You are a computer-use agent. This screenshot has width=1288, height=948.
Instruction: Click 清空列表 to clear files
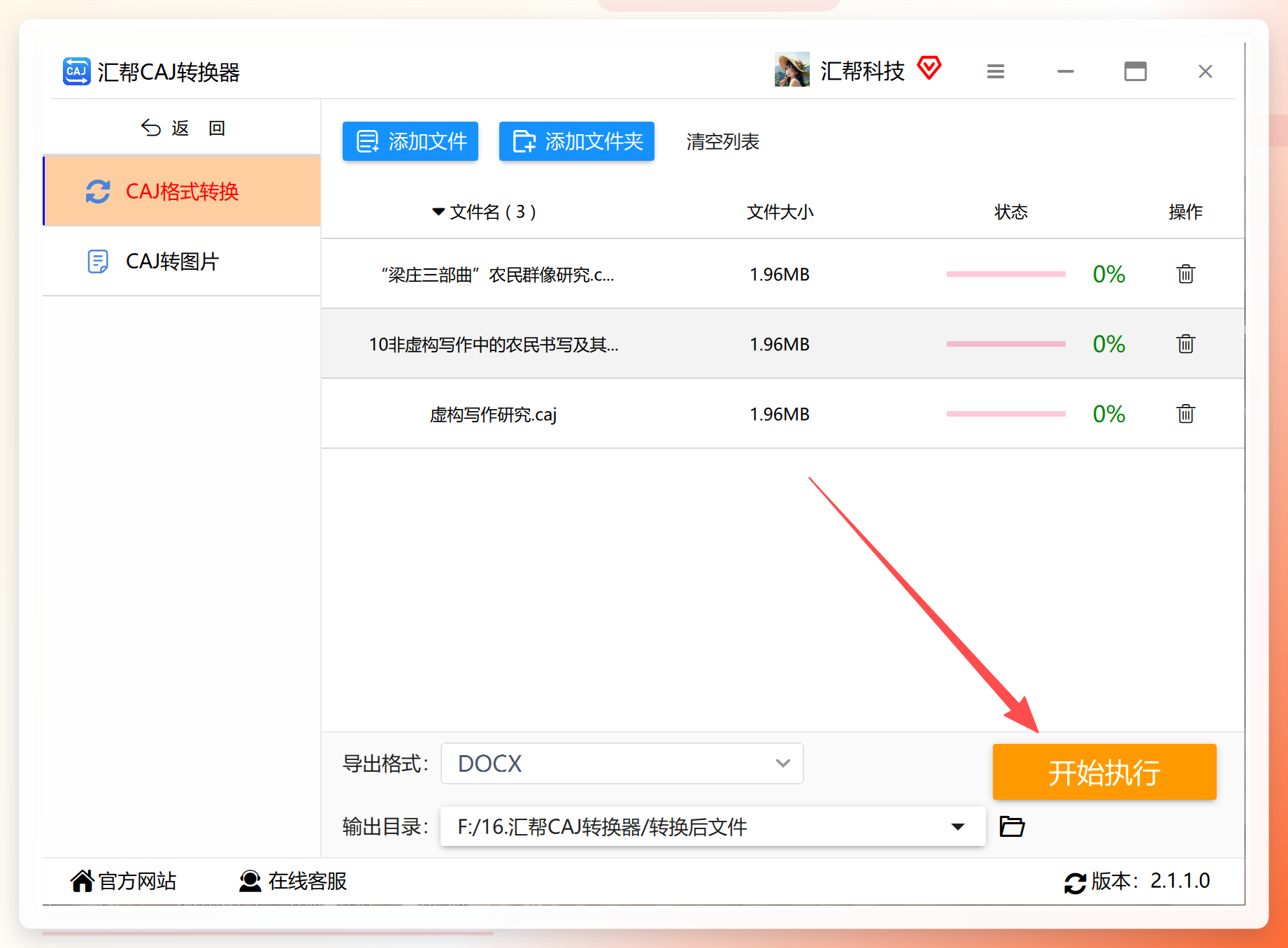click(723, 142)
